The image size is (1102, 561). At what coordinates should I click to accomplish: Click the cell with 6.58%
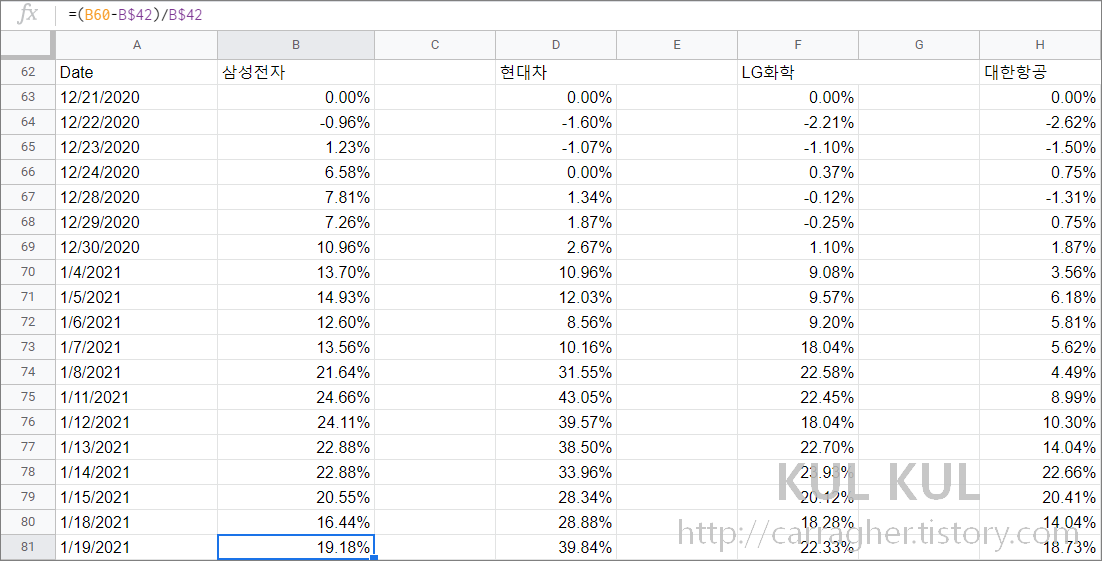pos(296,172)
